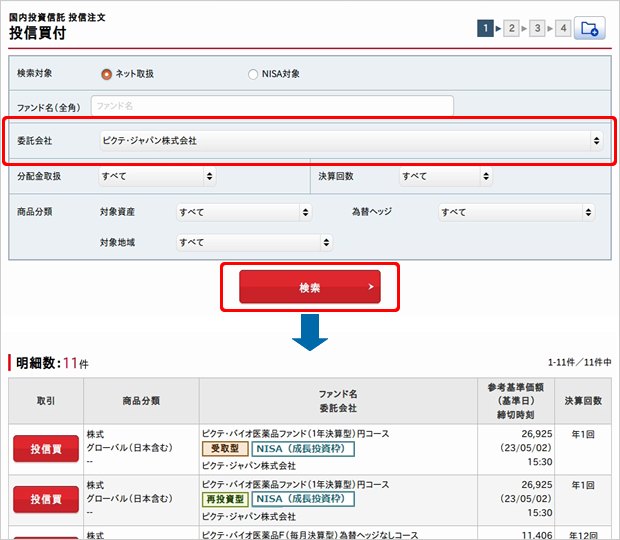Click 投信買 button for the 受取型 fund

tap(46, 449)
